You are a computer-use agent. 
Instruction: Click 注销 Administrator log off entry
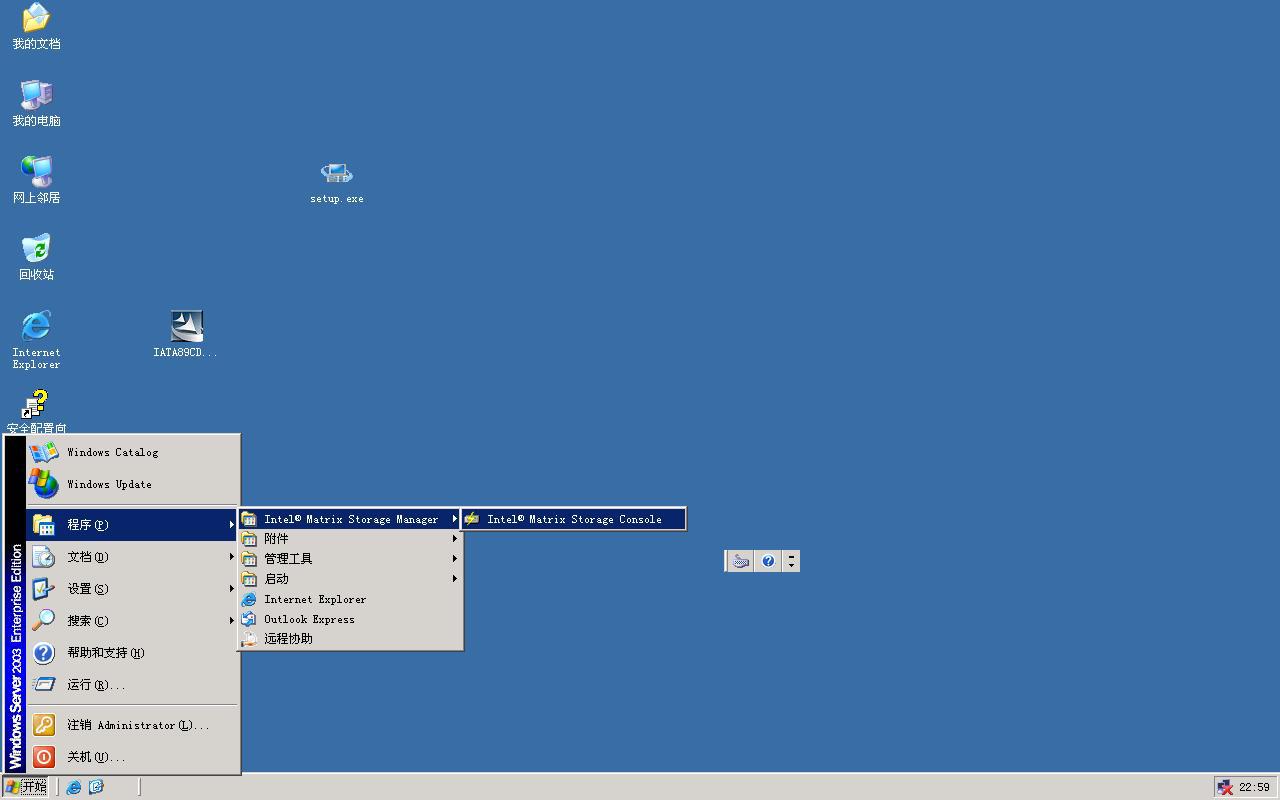click(x=138, y=725)
